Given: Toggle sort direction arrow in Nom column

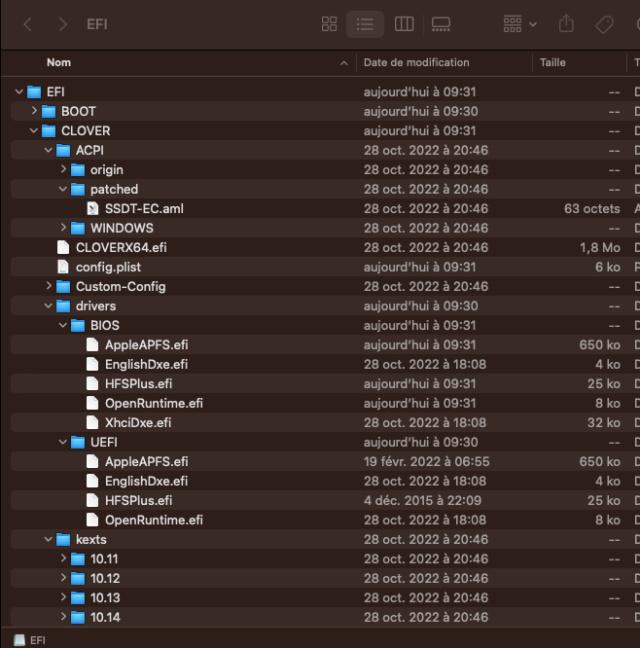Looking at the screenshot, I should (344, 63).
